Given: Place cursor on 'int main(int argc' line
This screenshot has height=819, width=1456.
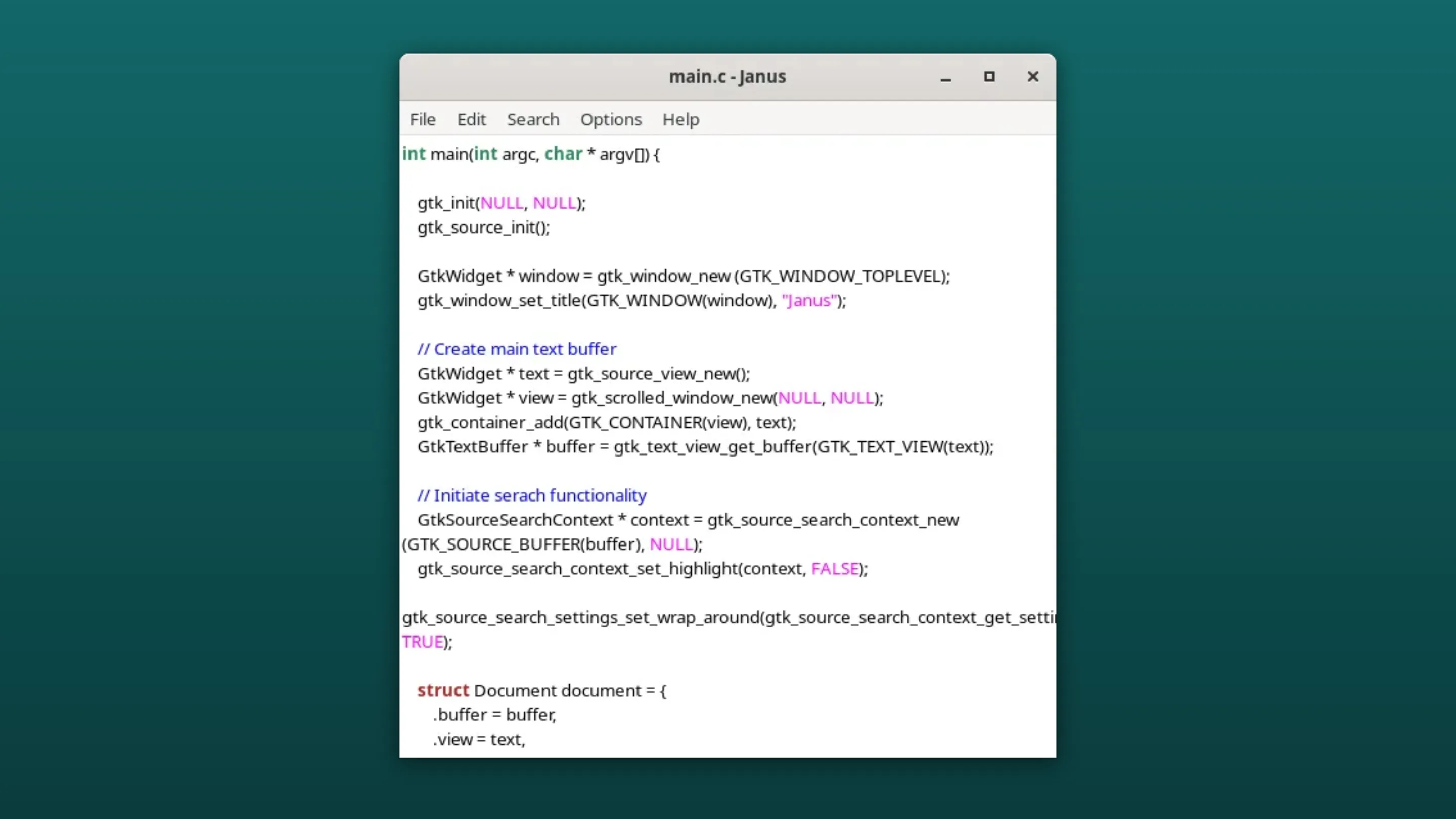Looking at the screenshot, I should 531,154.
